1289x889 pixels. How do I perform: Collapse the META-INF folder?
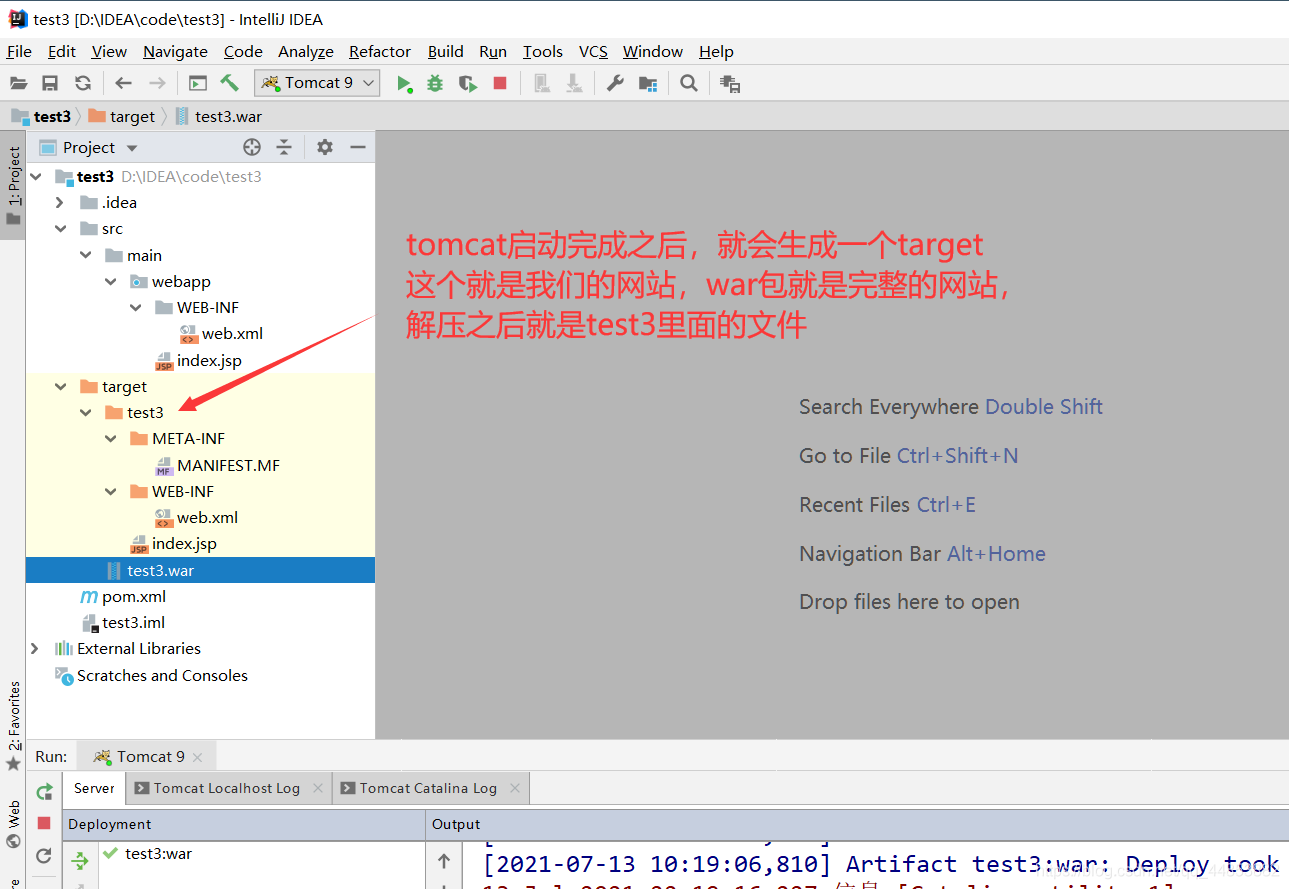[111, 438]
